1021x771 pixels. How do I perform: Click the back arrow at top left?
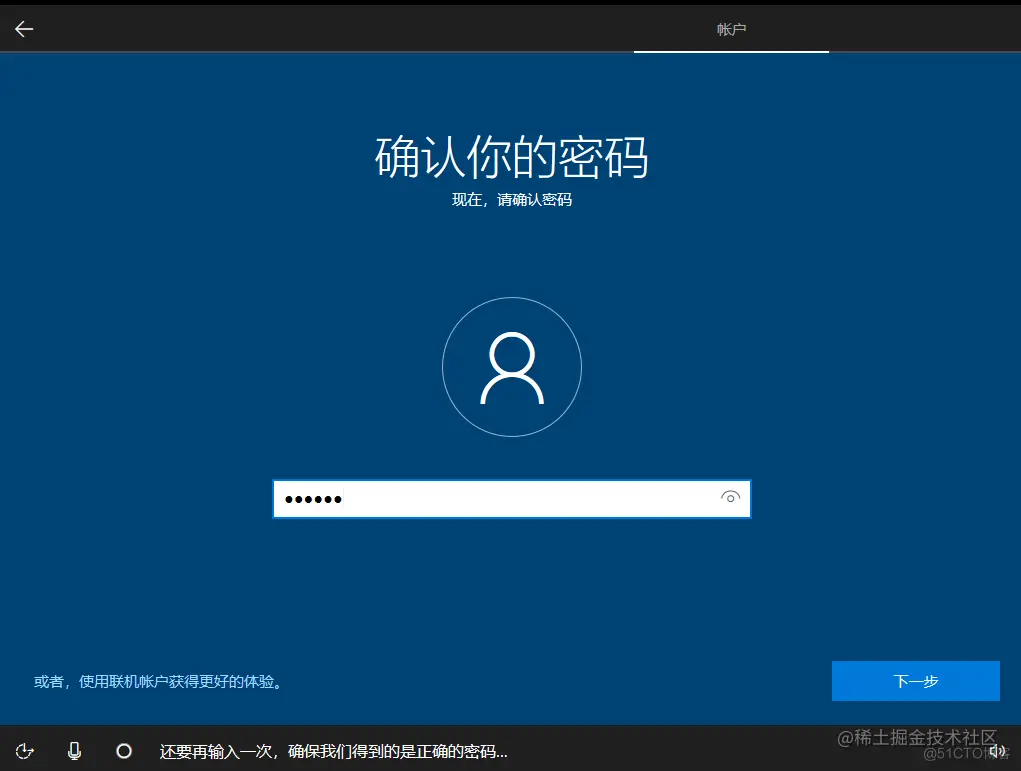[22, 28]
